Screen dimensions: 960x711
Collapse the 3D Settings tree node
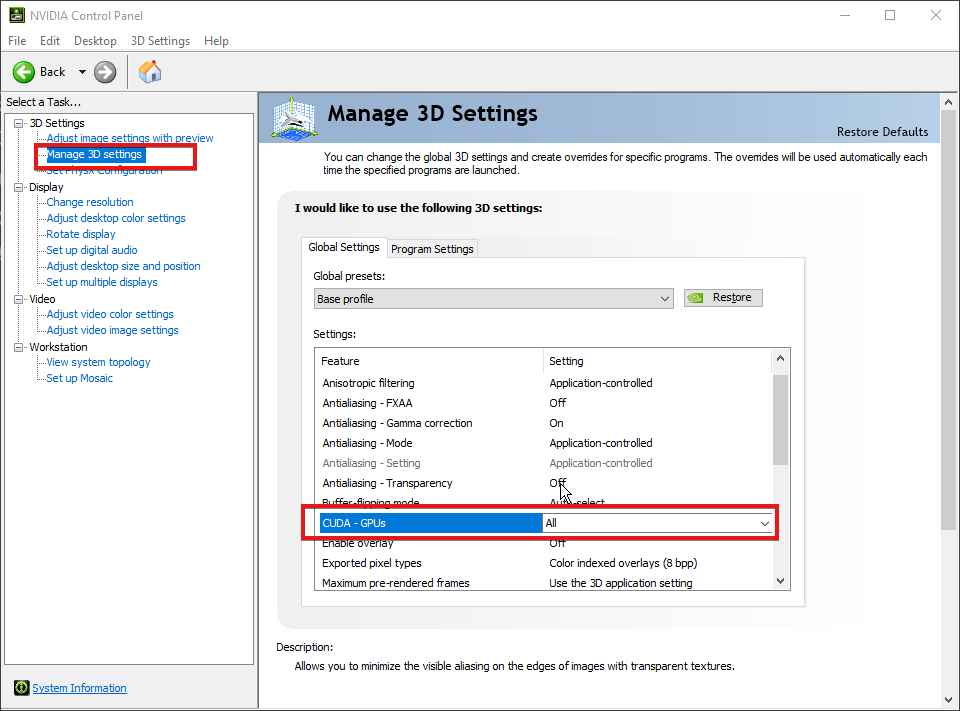18,123
